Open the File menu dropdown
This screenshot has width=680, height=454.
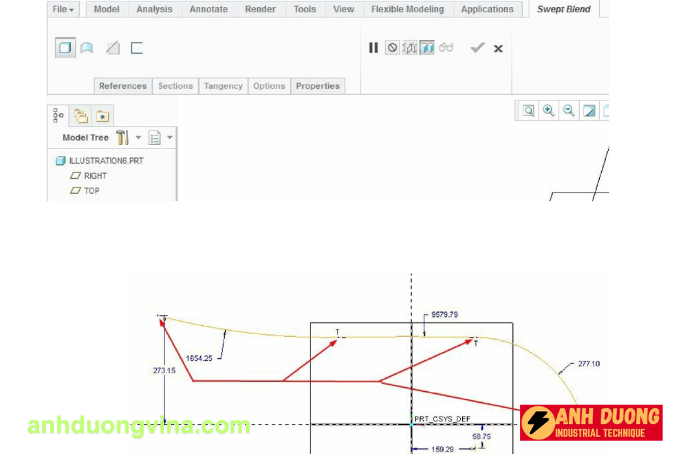[64, 9]
